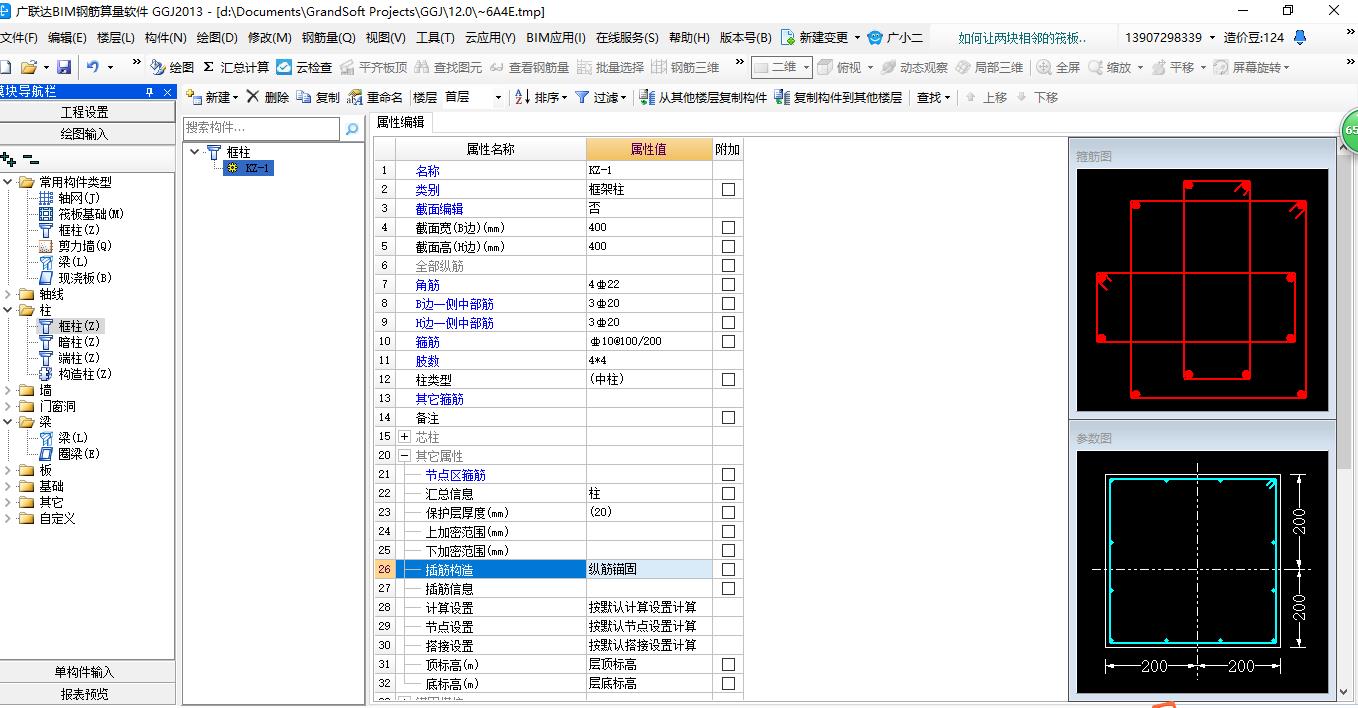Click the 纵筋锚固 value cell
1358x708 pixels.
click(649, 569)
